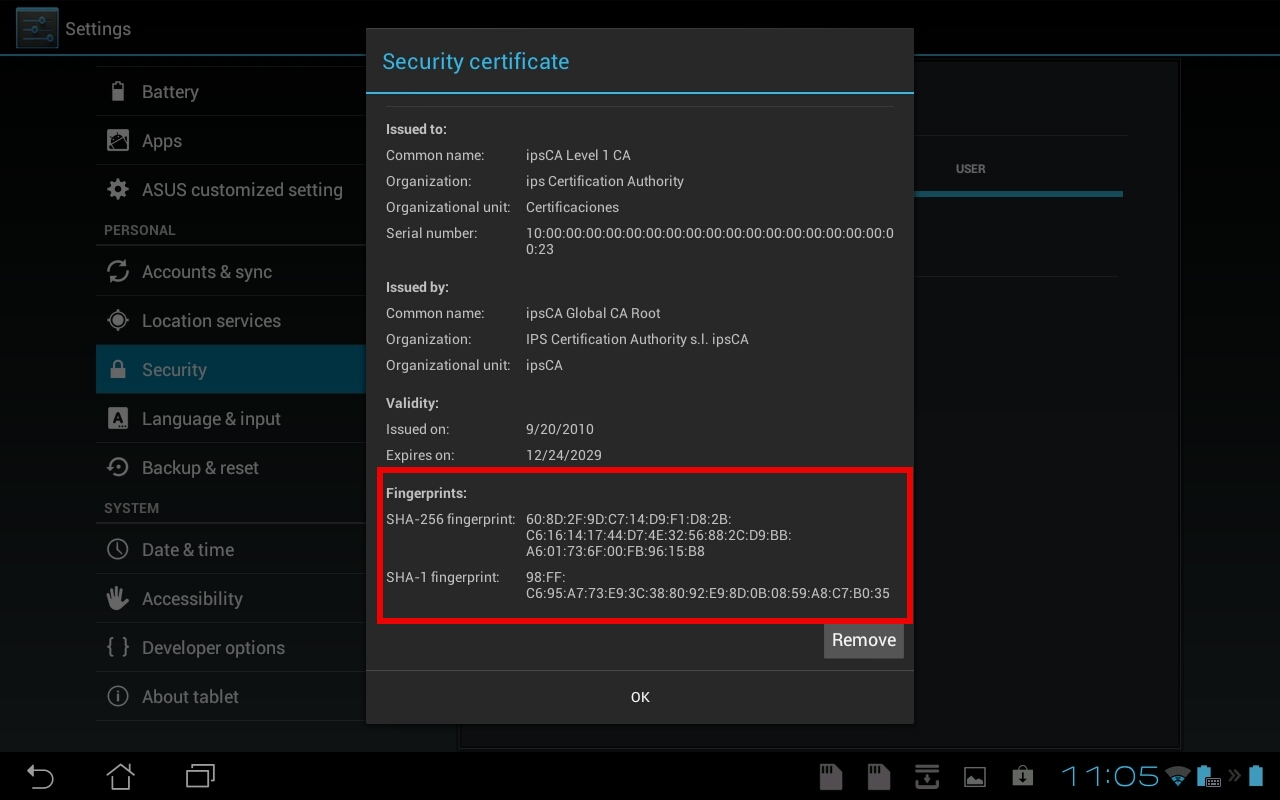
Task: Tap the picture notification icon
Action: coord(974,777)
